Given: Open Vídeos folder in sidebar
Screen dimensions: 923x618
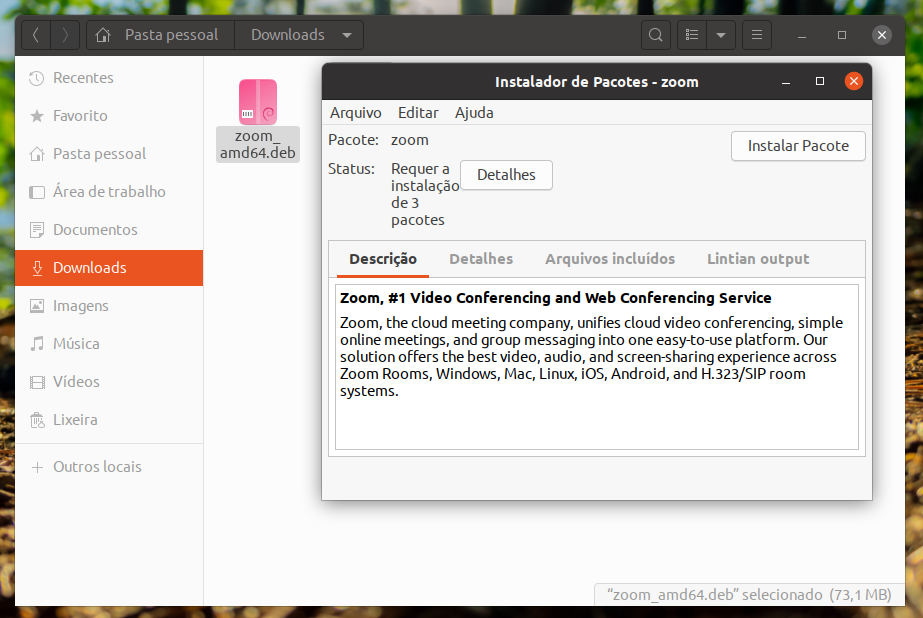Looking at the screenshot, I should 109,382.
